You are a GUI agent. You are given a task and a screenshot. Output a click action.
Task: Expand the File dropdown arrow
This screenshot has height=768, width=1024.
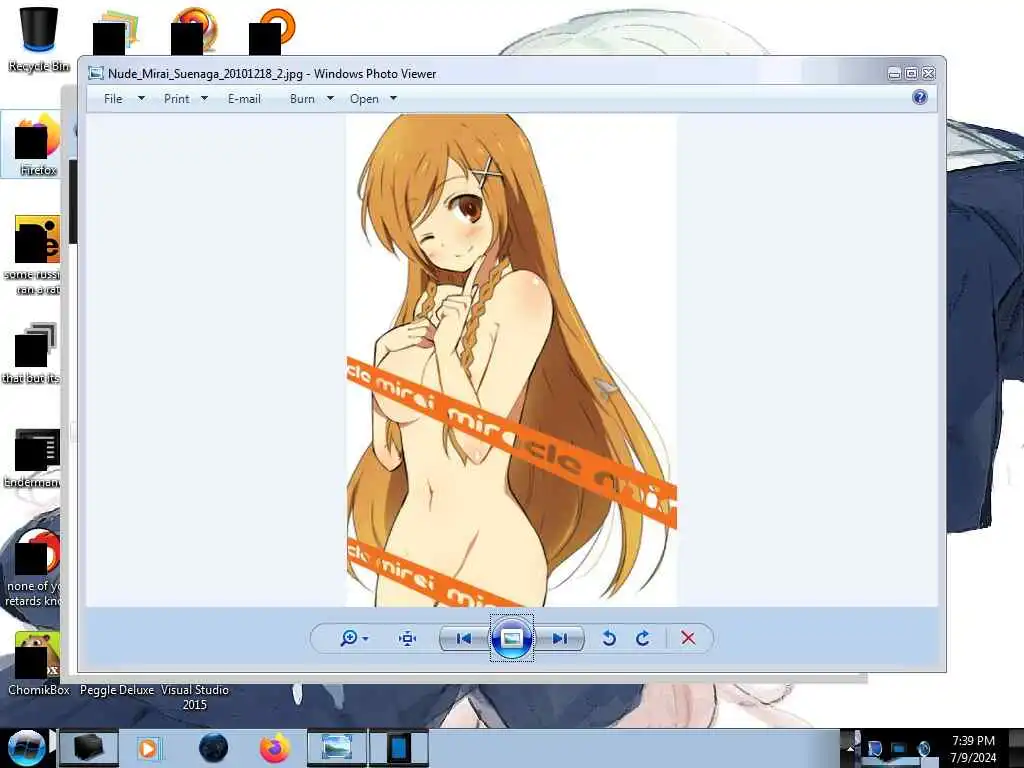(141, 99)
